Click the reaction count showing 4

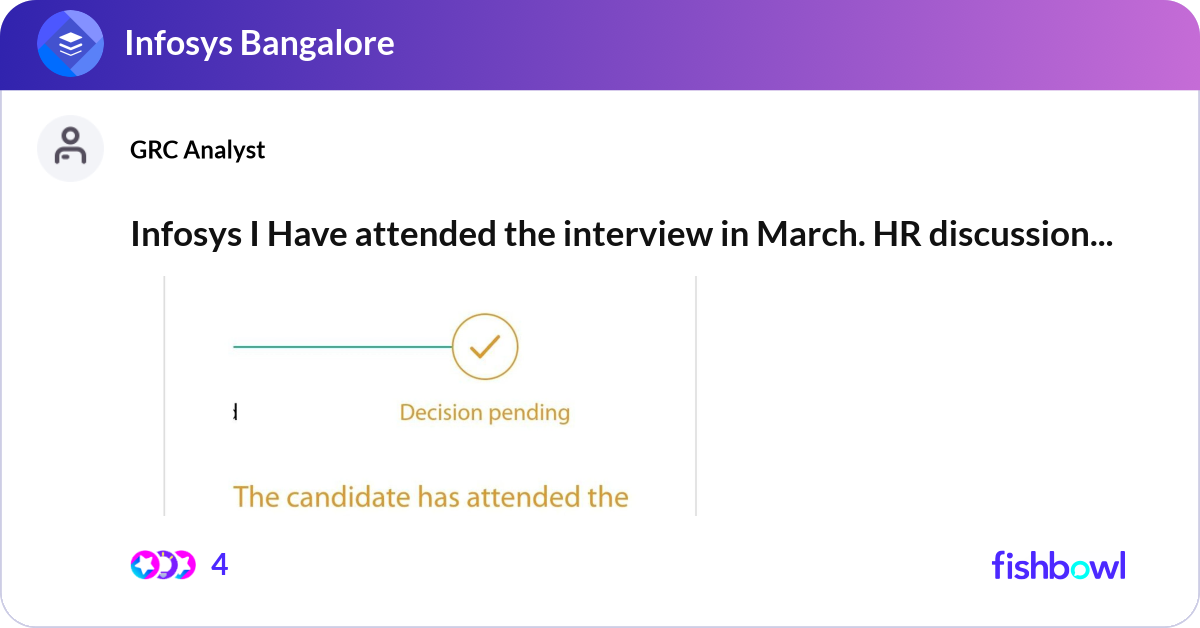tap(218, 564)
